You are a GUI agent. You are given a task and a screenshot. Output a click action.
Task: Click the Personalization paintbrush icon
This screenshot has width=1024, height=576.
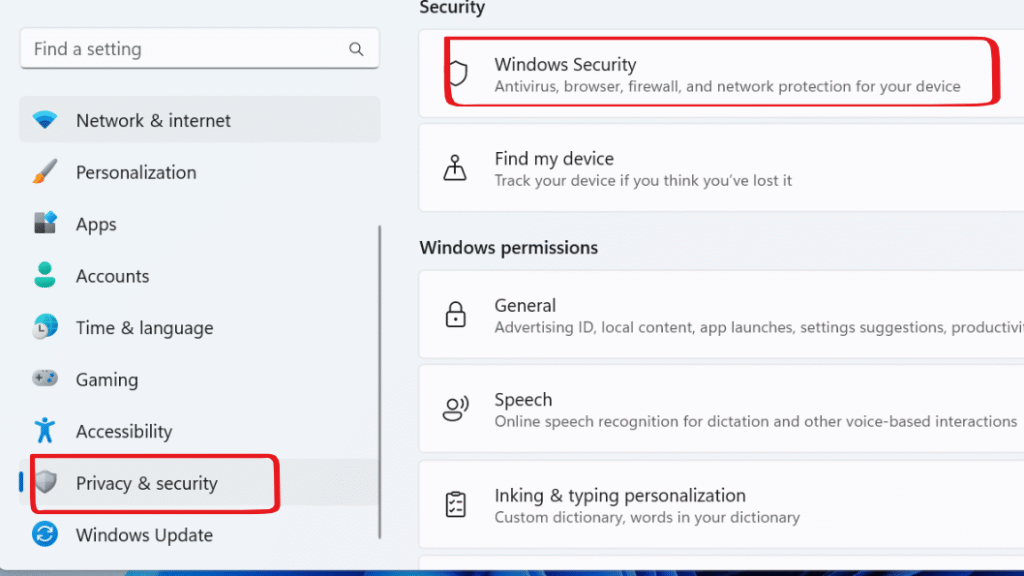45,172
